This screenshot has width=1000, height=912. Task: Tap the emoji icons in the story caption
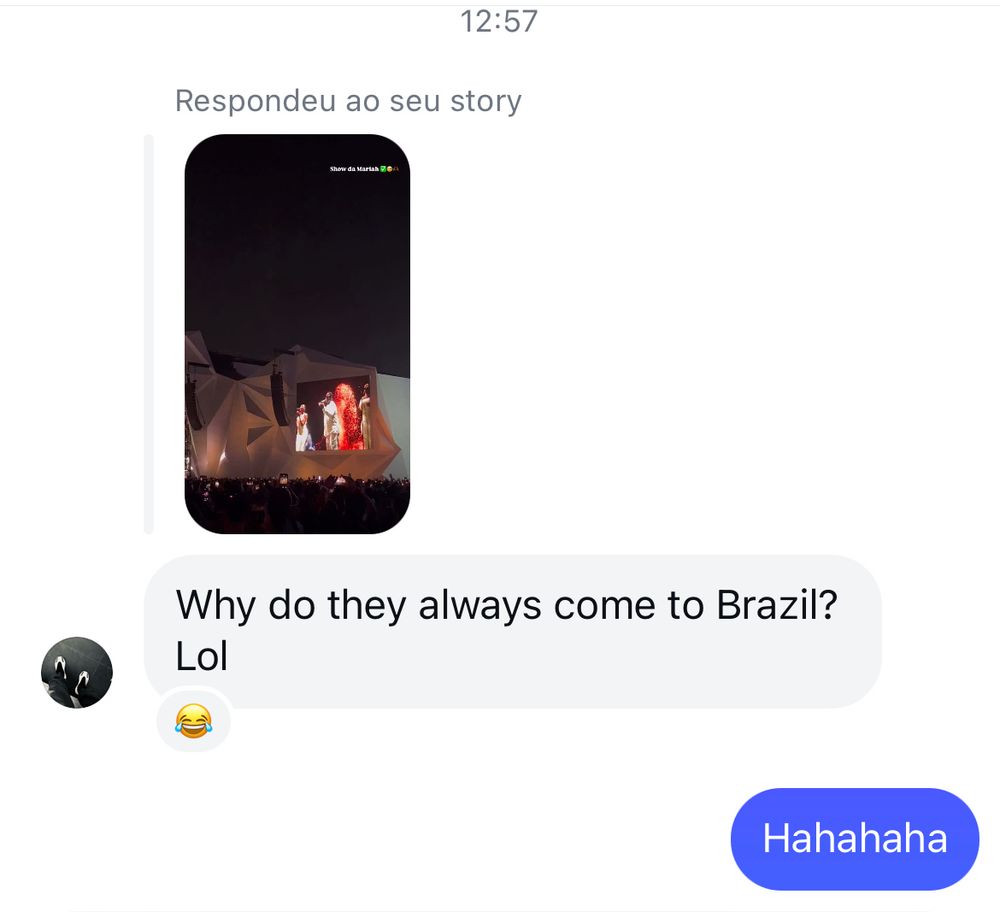pyautogui.click(x=390, y=169)
